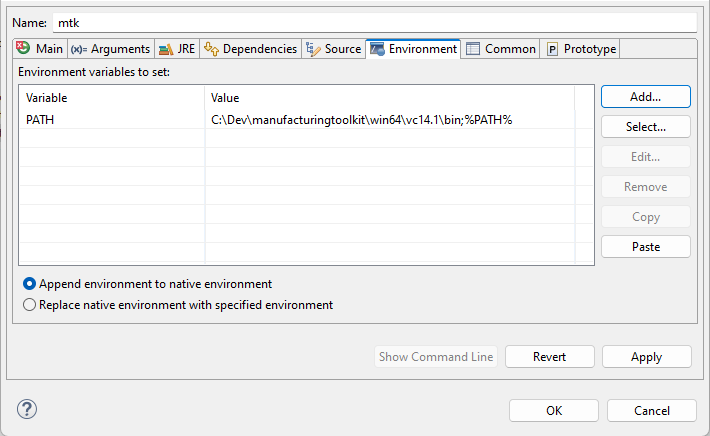This screenshot has width=710, height=436.
Task: Click the Value column header
Action: pyautogui.click(x=390, y=98)
